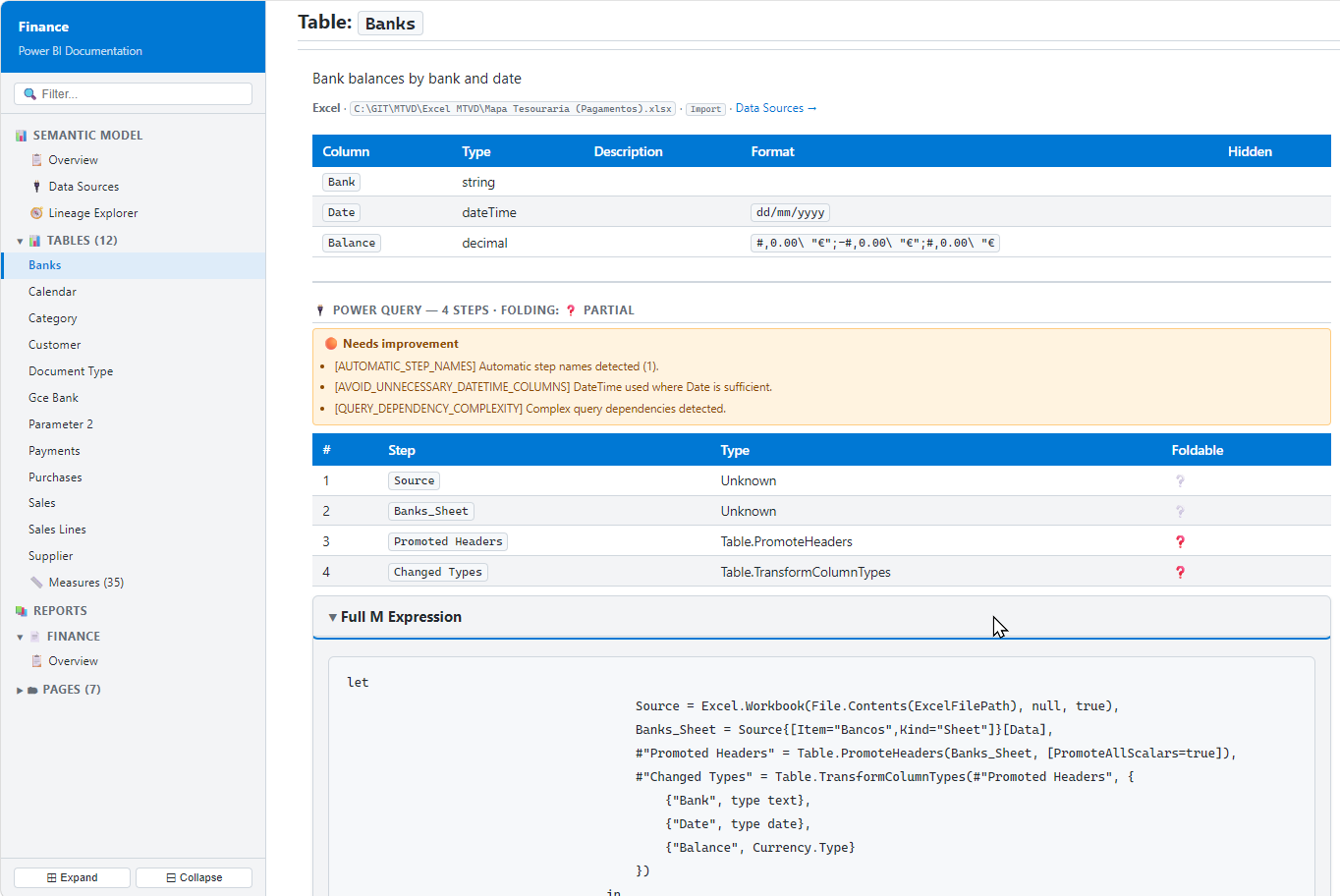
Task: Click the Balance currency format string
Action: (x=875, y=243)
